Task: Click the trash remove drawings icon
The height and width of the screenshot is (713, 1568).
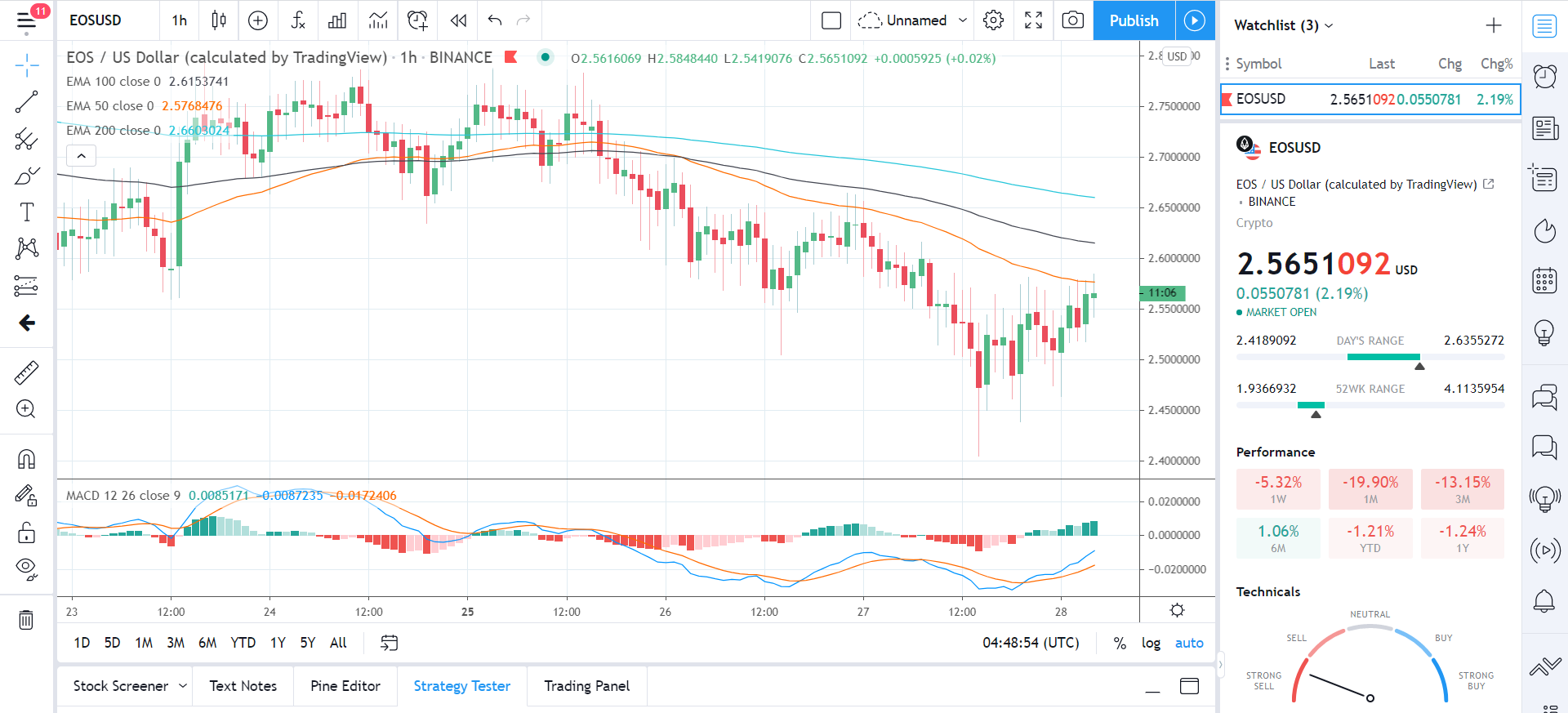Action: pos(26,620)
